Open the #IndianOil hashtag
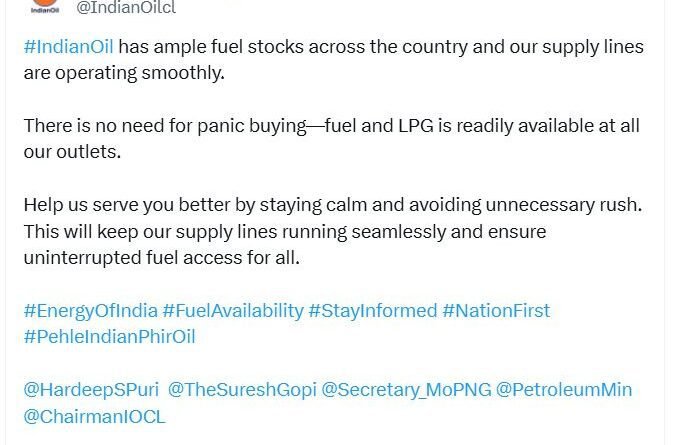 coord(68,46)
